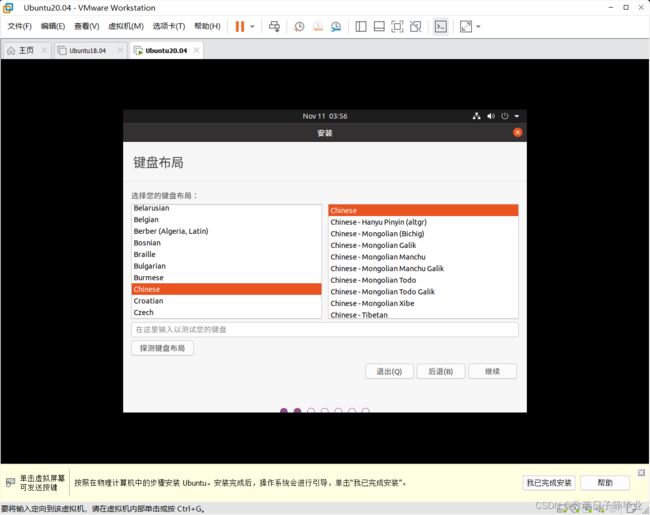Click the Ubuntu power icon
The image size is (650, 515).
click(504, 116)
